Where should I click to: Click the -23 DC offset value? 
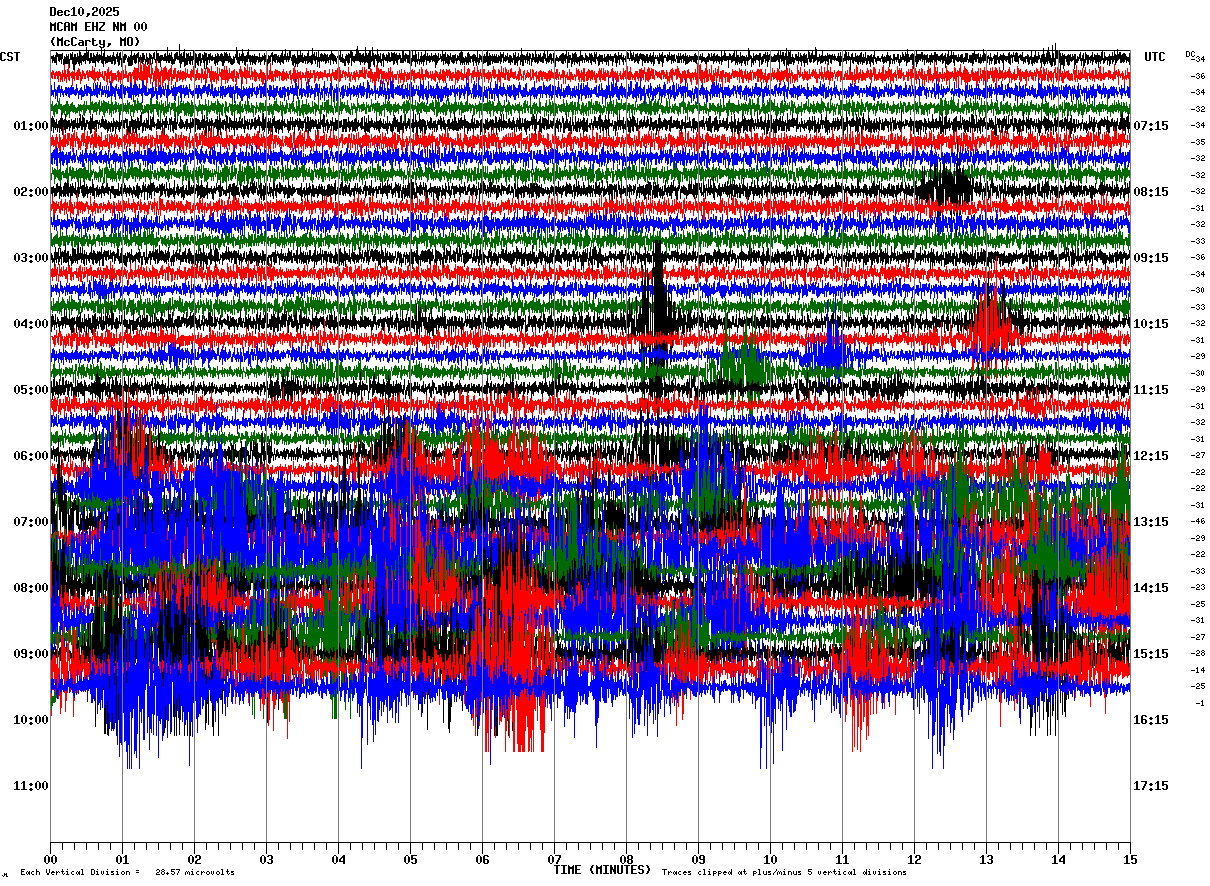[1198, 587]
